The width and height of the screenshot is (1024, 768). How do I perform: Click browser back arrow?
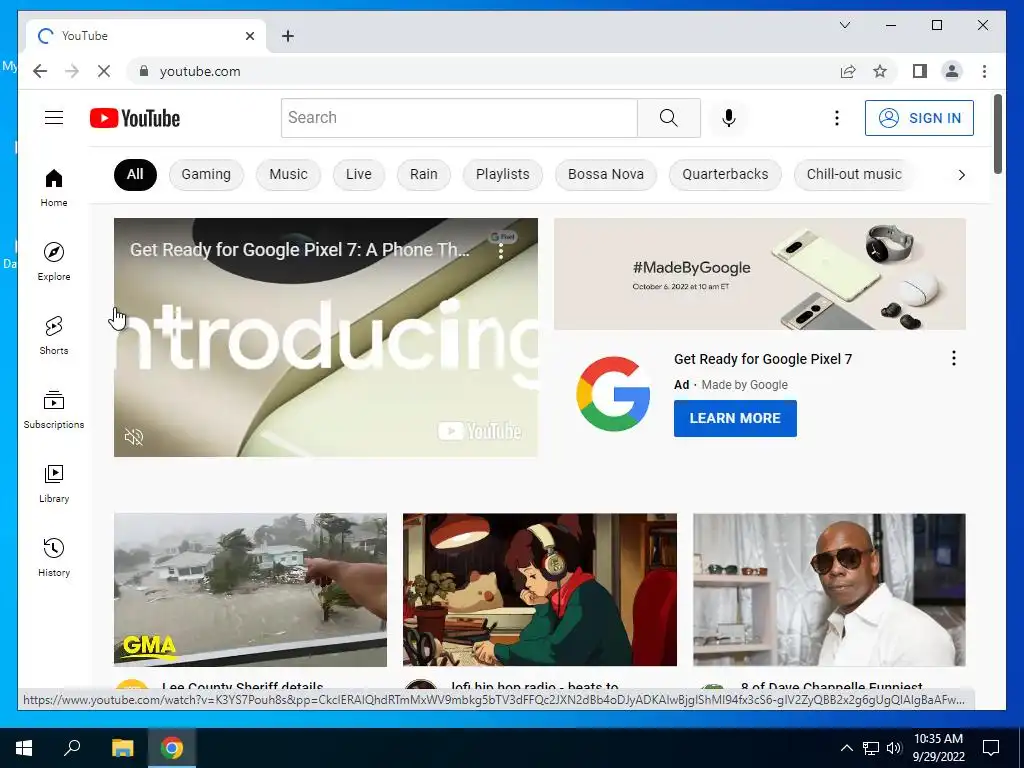click(x=40, y=71)
